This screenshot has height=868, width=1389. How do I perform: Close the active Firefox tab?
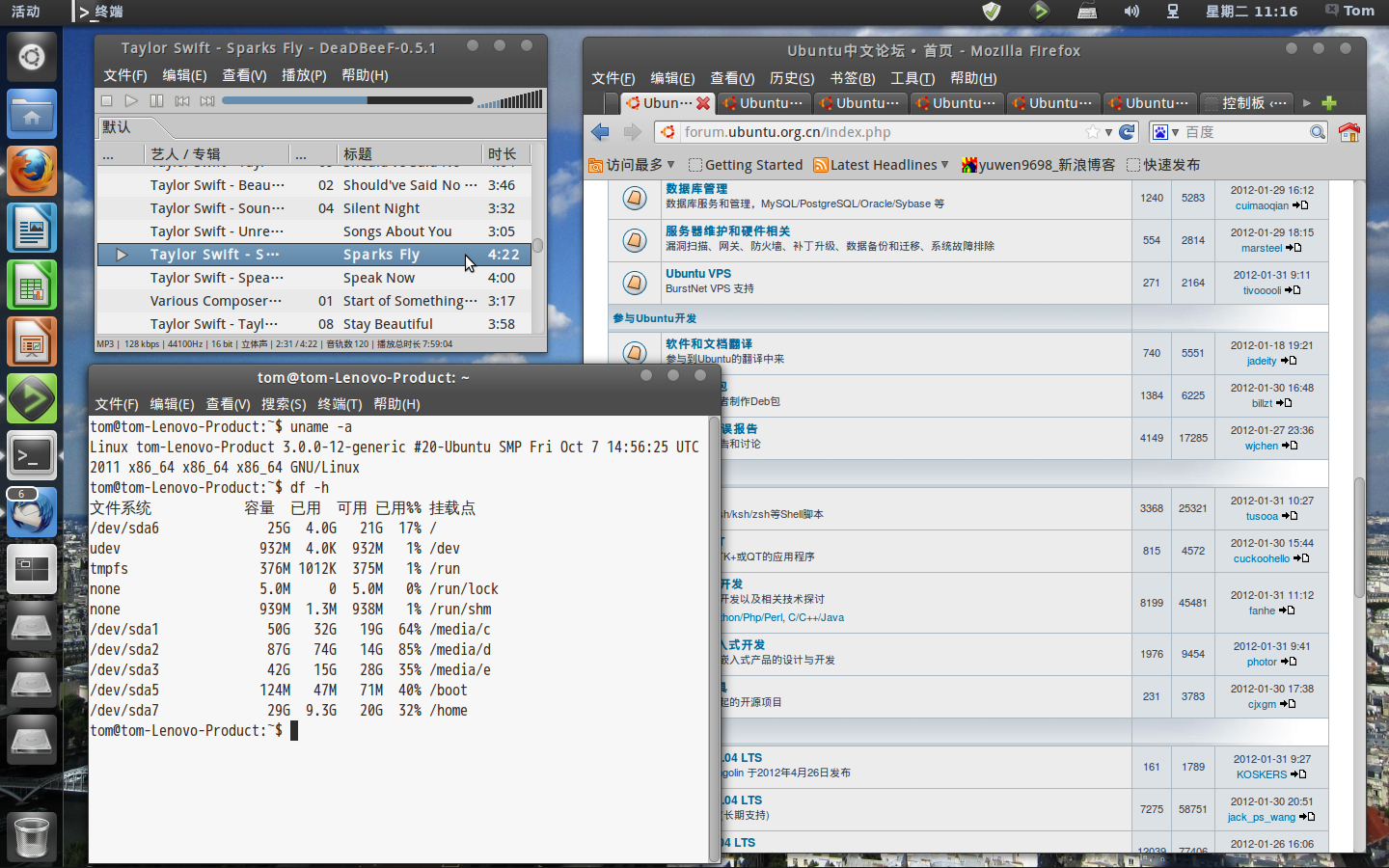[x=703, y=103]
